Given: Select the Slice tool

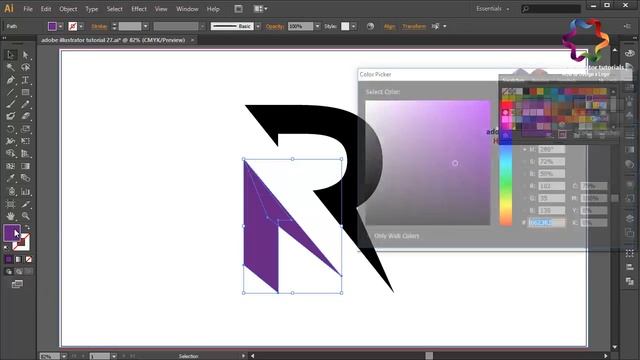Looking at the screenshot, I should [25, 204].
